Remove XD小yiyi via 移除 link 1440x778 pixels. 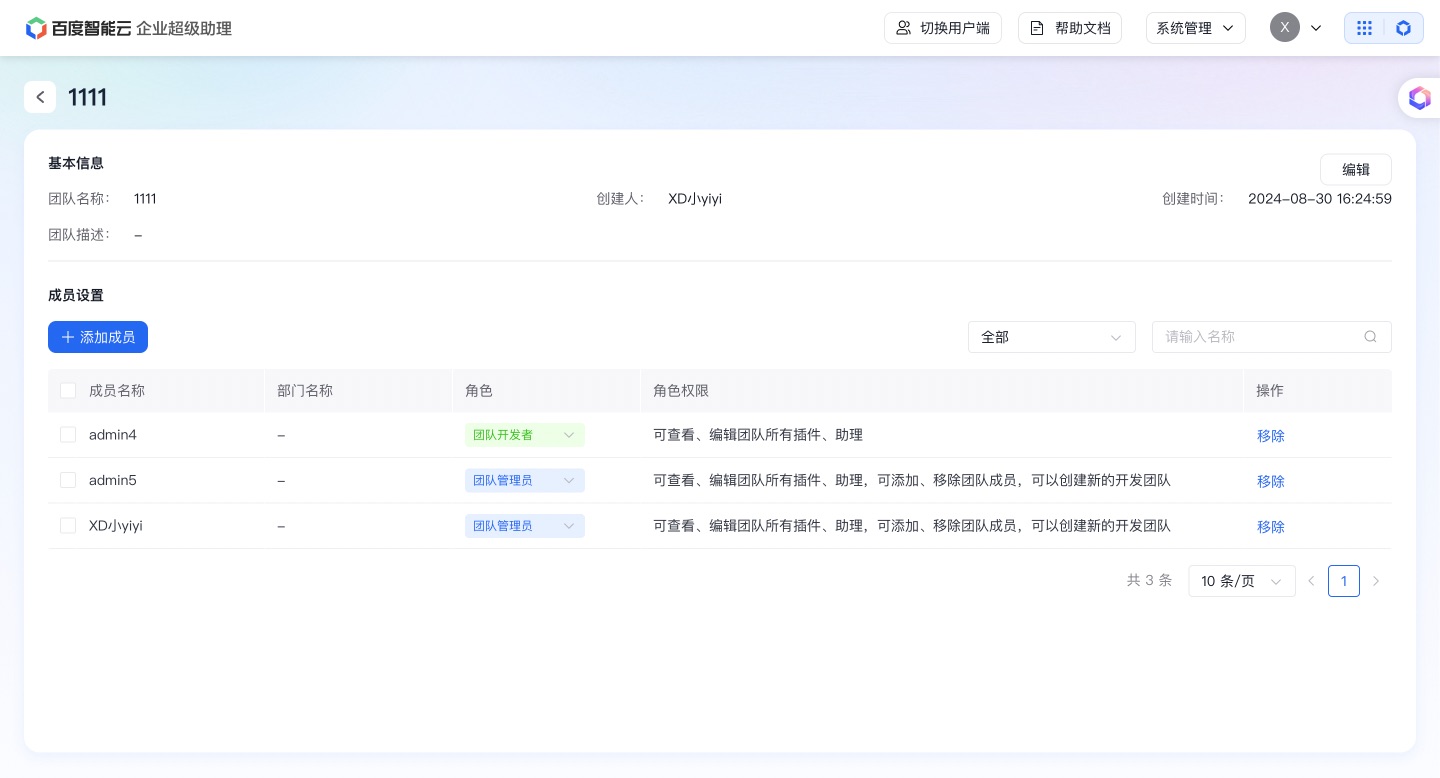tap(1271, 527)
